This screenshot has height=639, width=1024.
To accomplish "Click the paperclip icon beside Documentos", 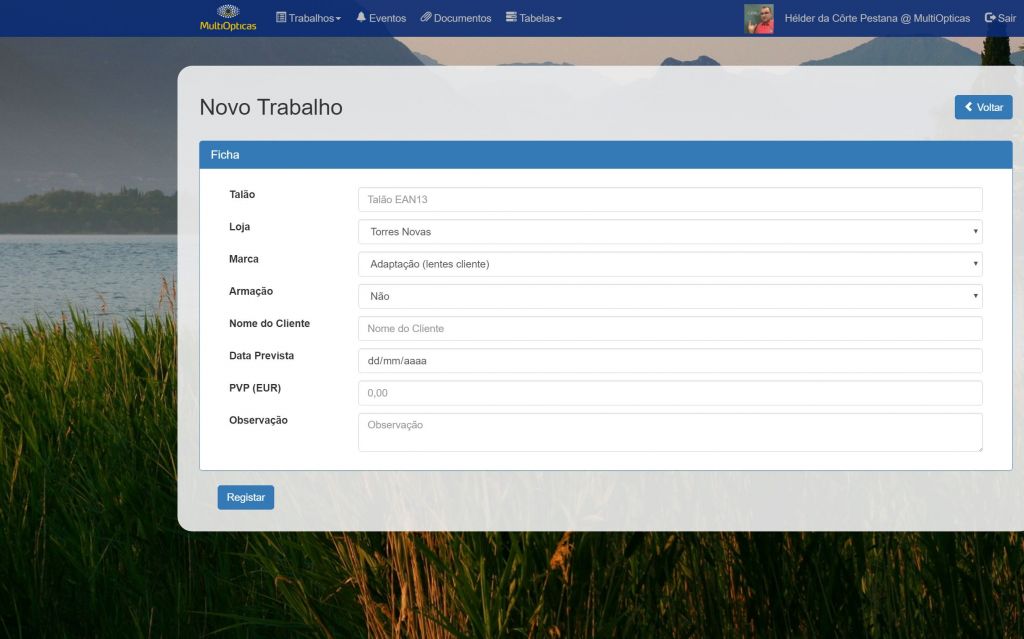I will 426,17.
